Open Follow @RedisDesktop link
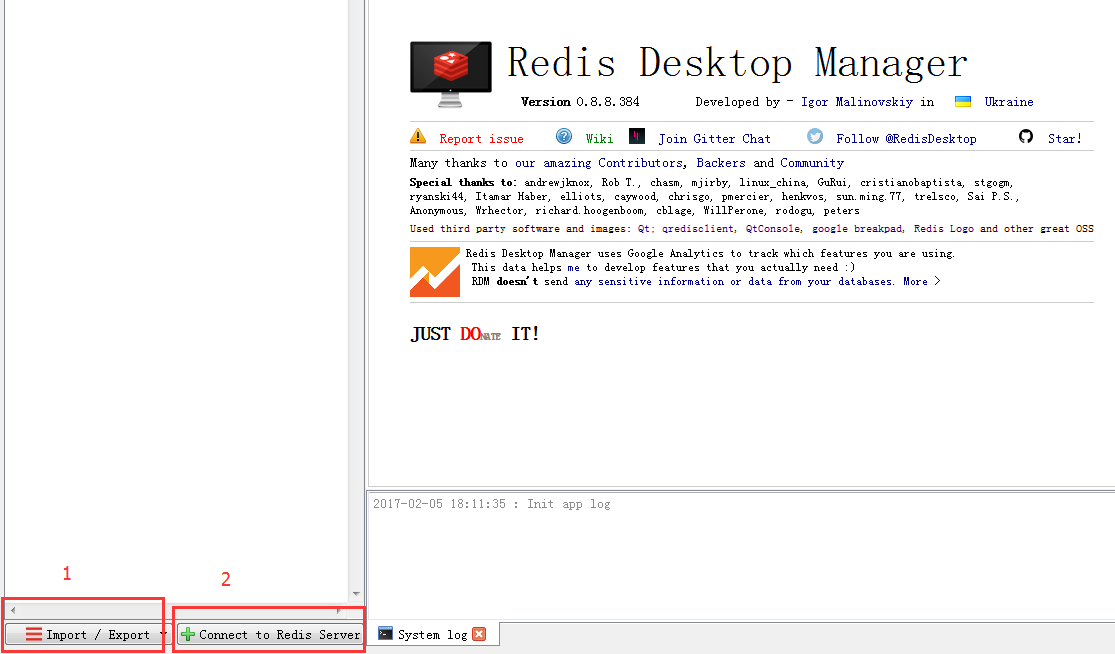Screen dimensions: 1115x654 point(906,139)
